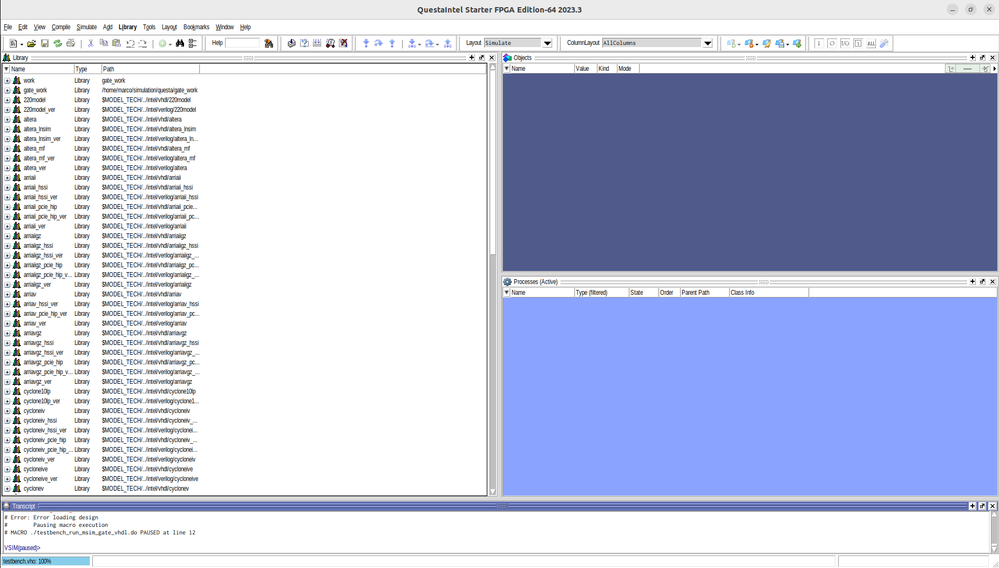Image resolution: width=999 pixels, height=568 pixels.
Task: Open the Bookmarks menu
Action: (196, 27)
